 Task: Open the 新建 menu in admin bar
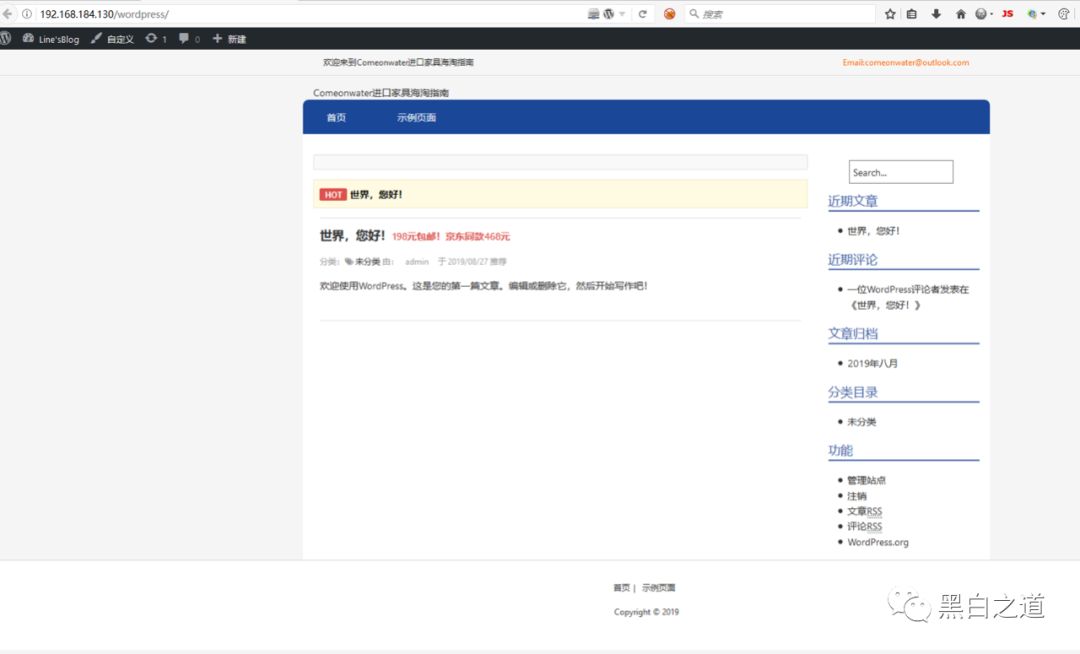[229, 39]
